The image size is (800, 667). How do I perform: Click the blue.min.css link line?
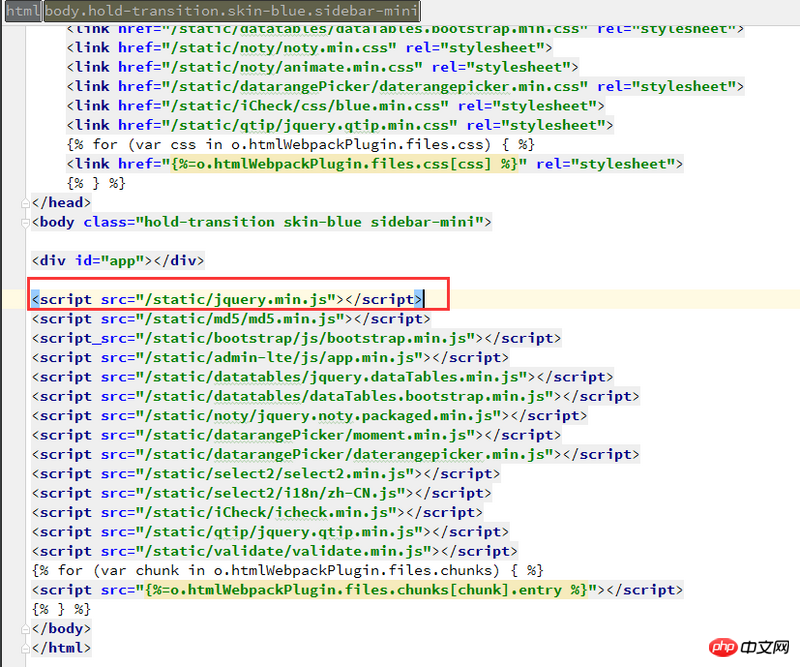[x=336, y=106]
